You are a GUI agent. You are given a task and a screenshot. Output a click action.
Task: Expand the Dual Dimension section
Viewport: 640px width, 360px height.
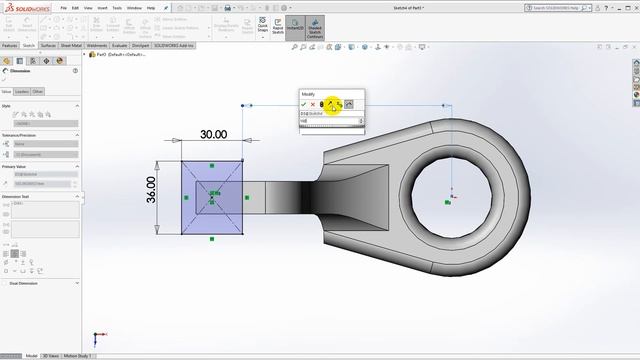[x=77, y=283]
